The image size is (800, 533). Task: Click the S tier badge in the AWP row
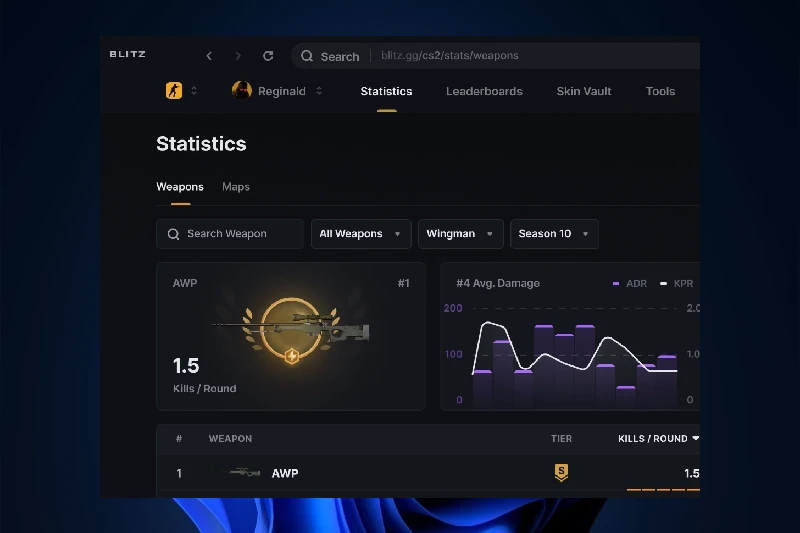[561, 473]
